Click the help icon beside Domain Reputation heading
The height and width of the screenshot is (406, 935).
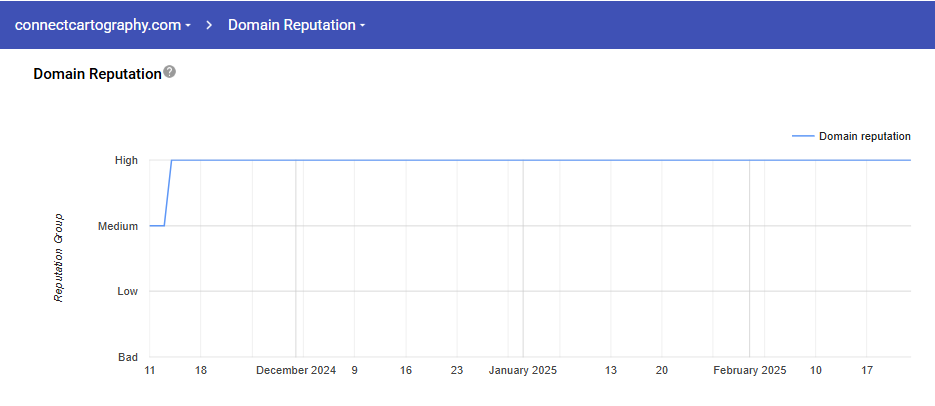[170, 73]
